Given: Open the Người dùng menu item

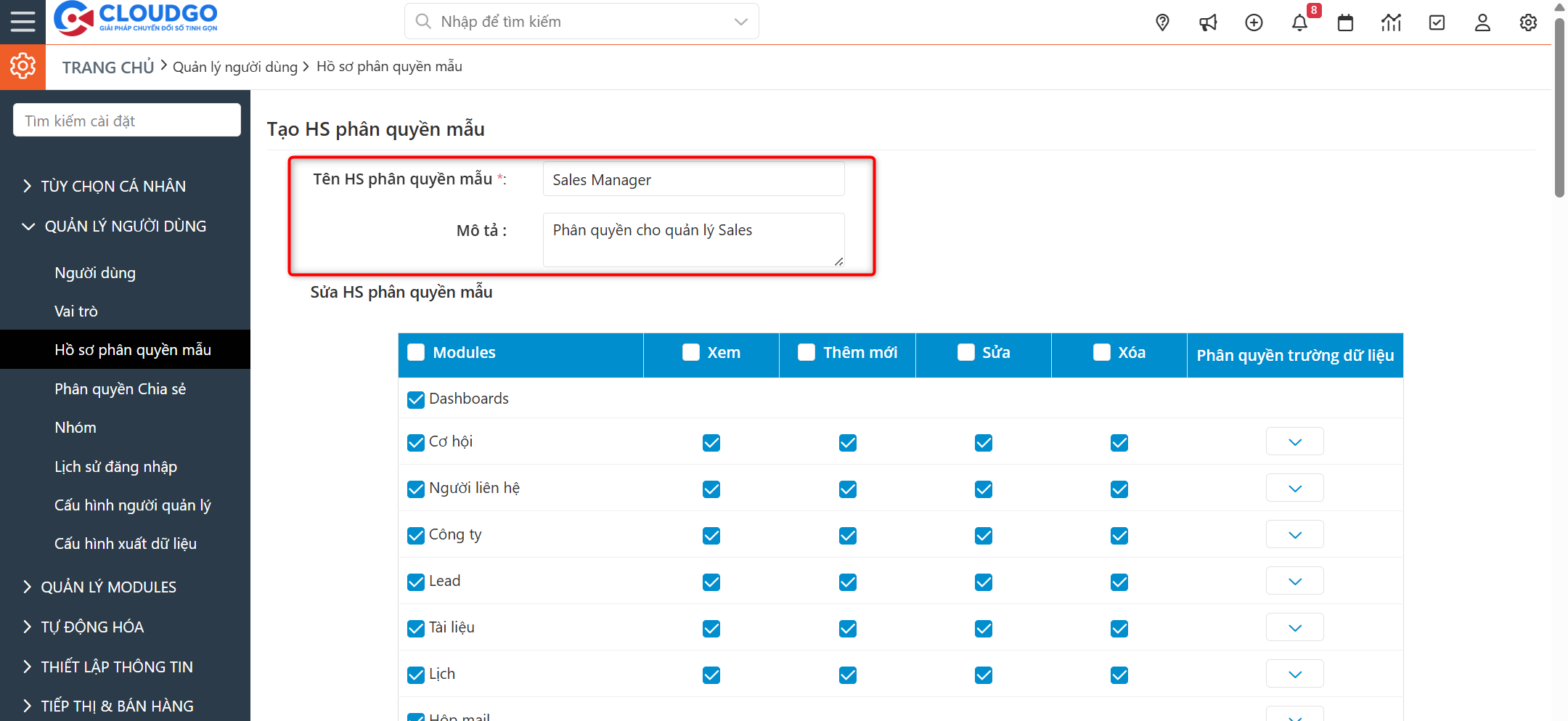Looking at the screenshot, I should click(94, 272).
